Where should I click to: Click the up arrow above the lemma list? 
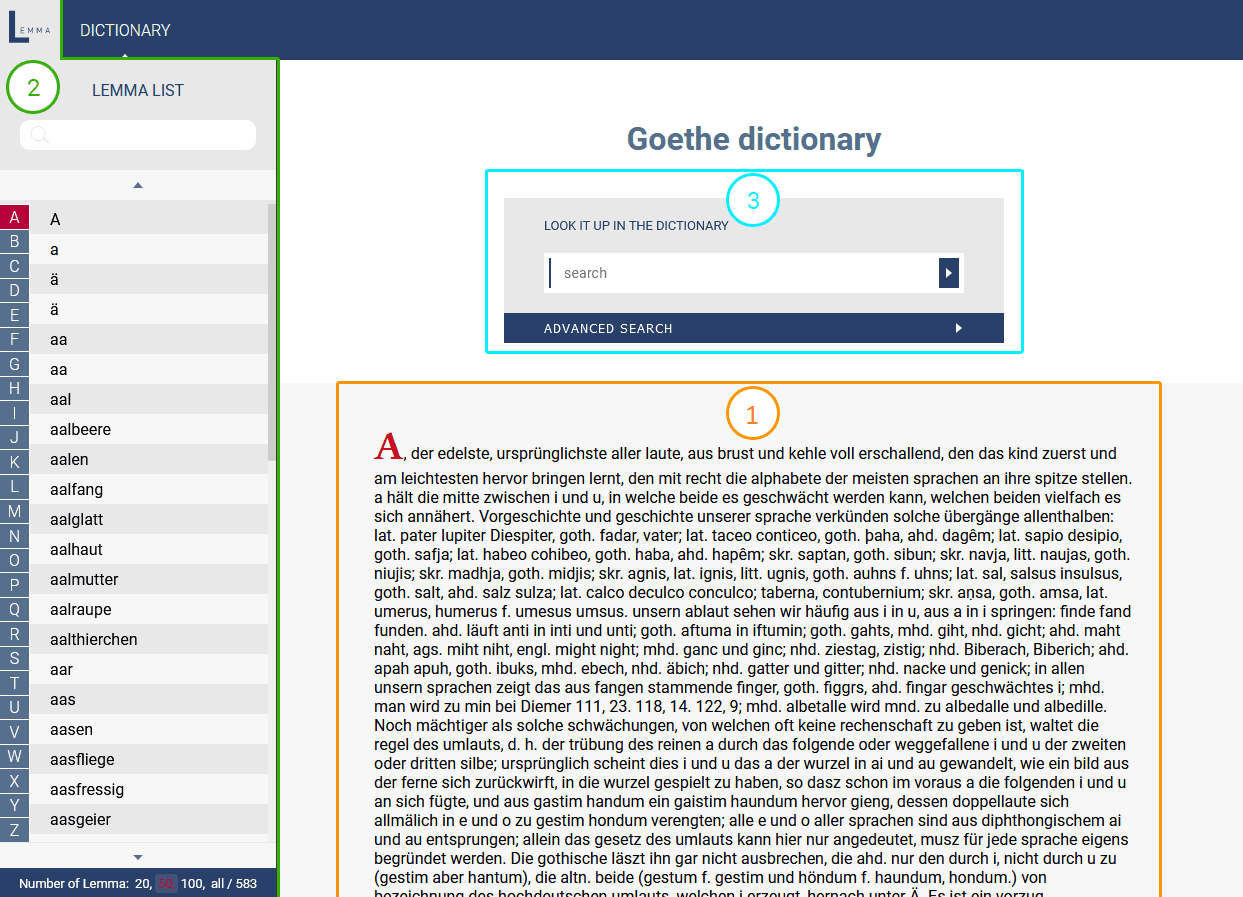(x=138, y=184)
